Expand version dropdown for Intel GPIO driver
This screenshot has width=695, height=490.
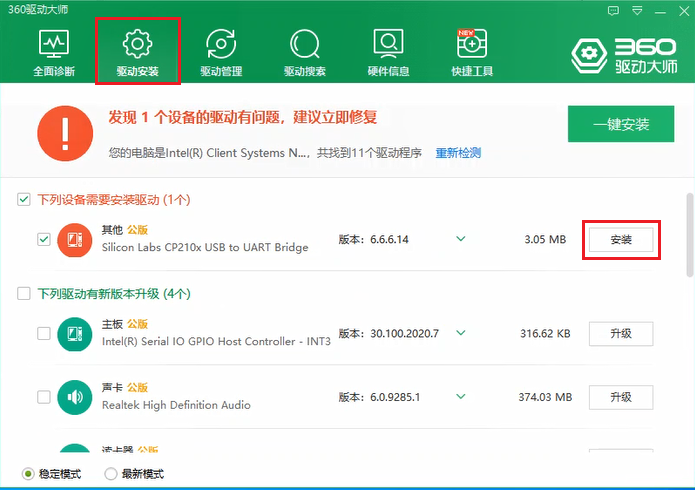point(461,333)
